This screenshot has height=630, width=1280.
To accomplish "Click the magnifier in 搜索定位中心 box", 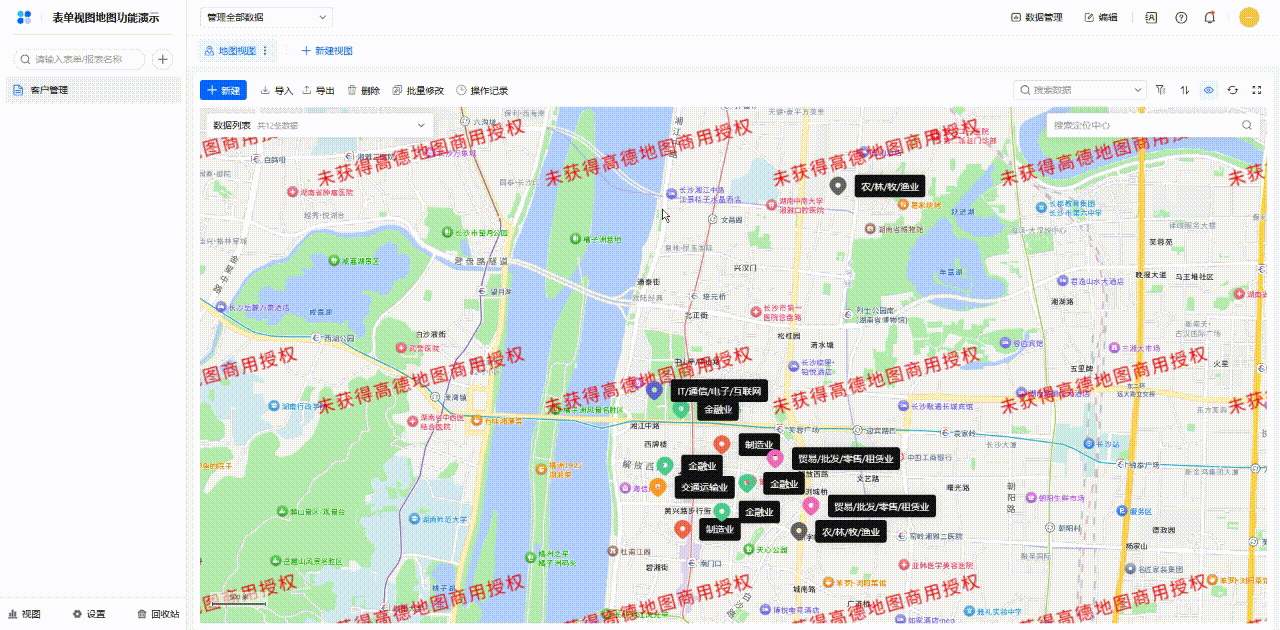I will (1246, 126).
